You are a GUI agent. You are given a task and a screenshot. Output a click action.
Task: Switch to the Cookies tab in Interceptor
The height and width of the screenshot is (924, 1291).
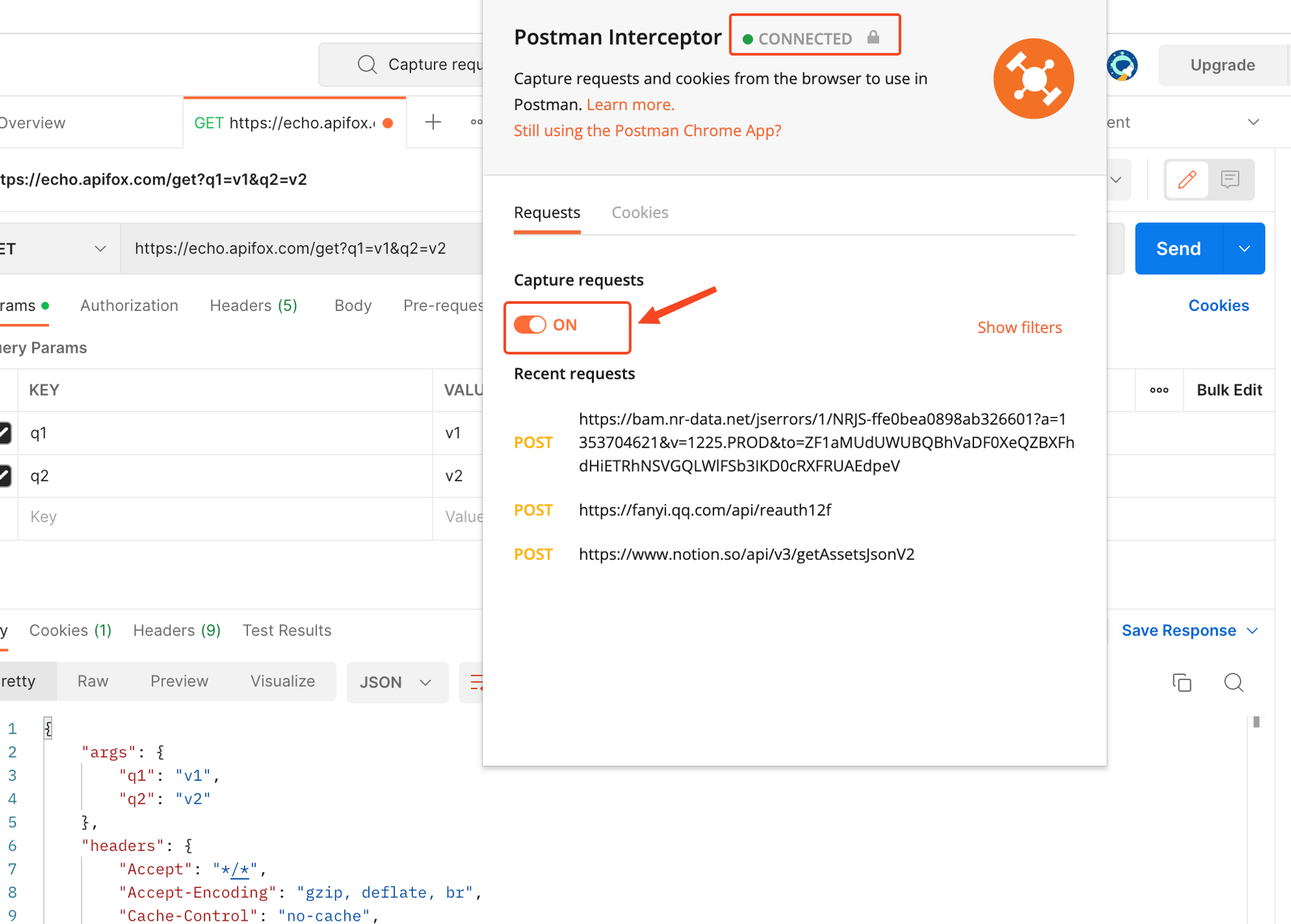640,212
